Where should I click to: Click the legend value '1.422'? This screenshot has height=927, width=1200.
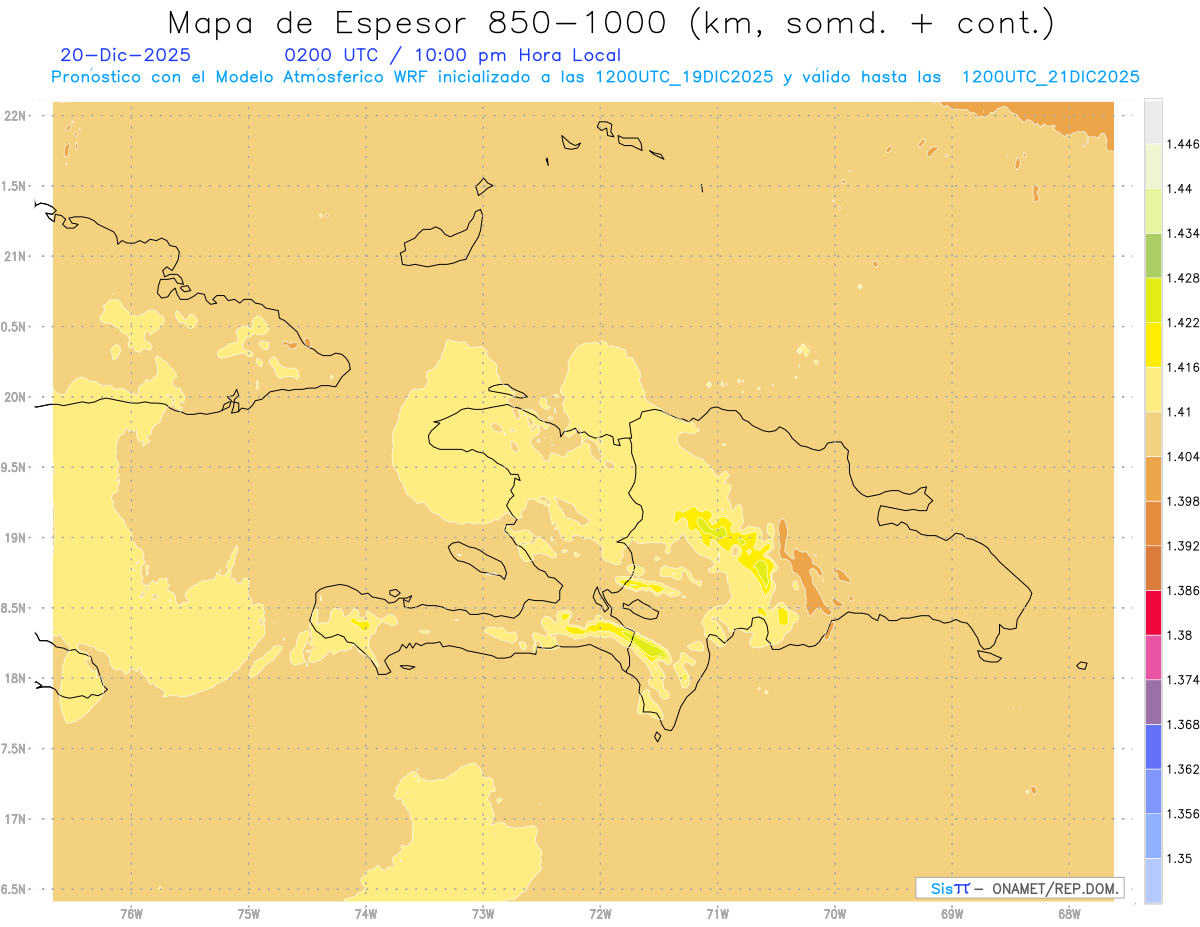coord(1182,322)
